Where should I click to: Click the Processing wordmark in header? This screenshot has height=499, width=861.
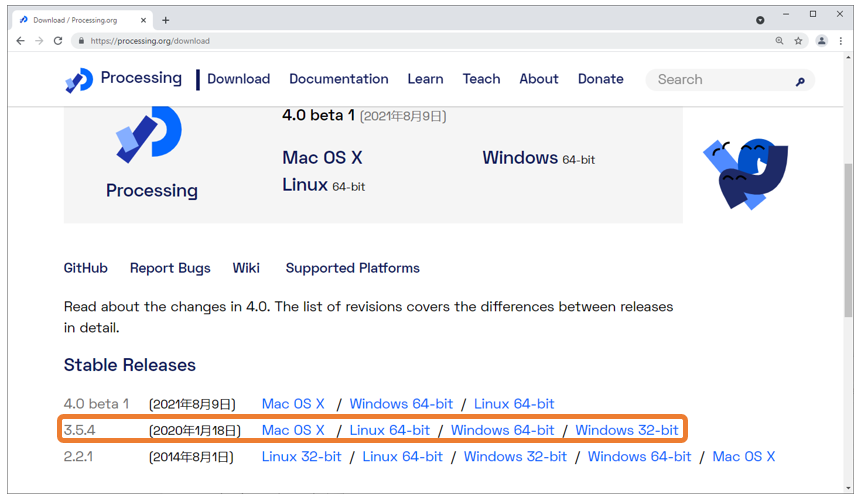(141, 78)
